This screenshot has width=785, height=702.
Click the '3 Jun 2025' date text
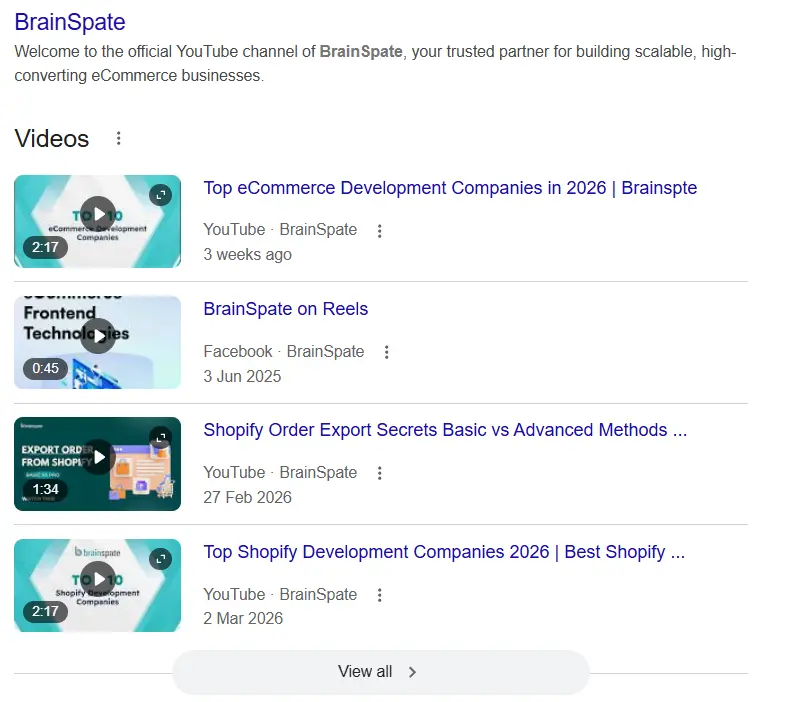pos(242,376)
